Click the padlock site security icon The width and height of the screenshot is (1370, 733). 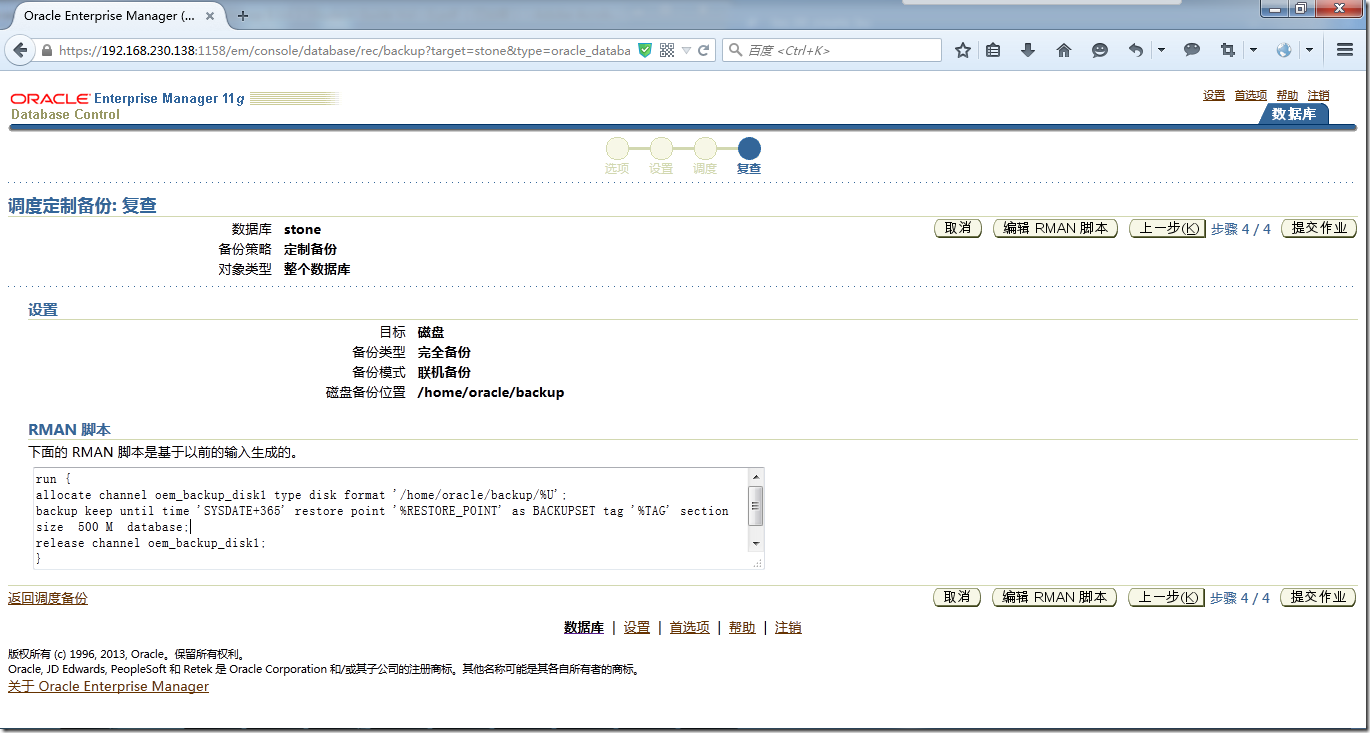point(47,50)
